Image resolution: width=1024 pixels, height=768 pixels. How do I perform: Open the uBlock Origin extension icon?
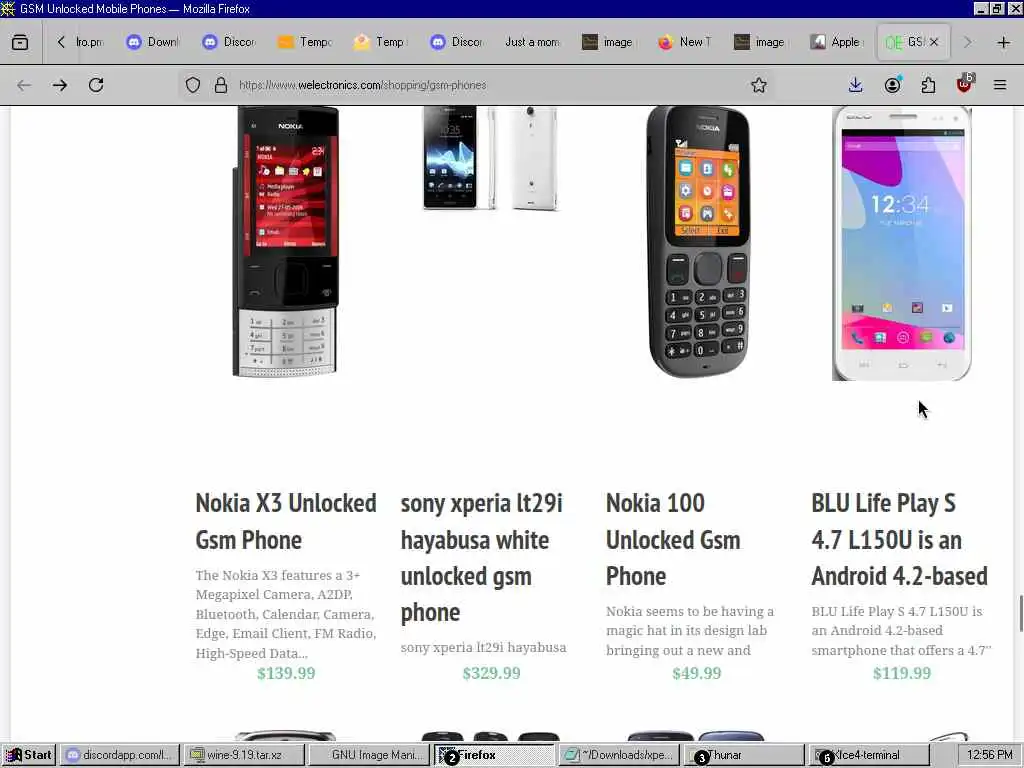[x=964, y=85]
